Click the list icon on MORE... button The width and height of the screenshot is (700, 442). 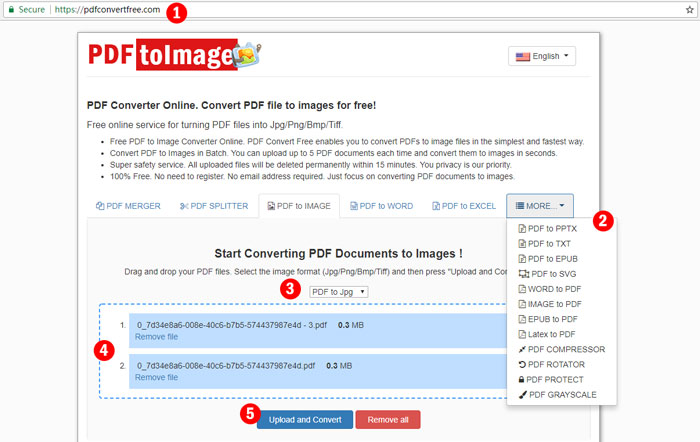click(520, 206)
